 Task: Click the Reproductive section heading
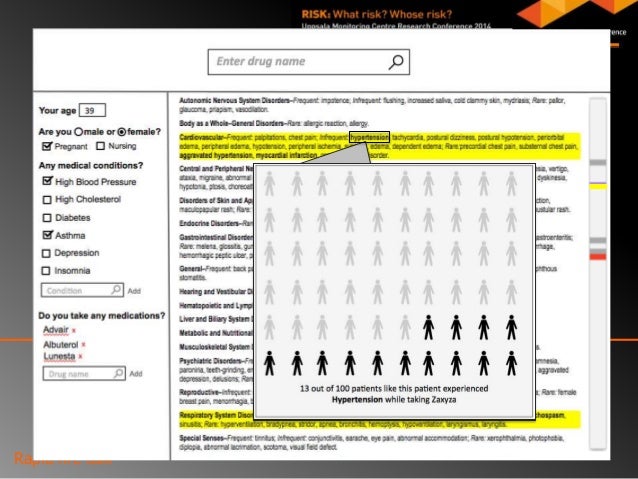199,392
